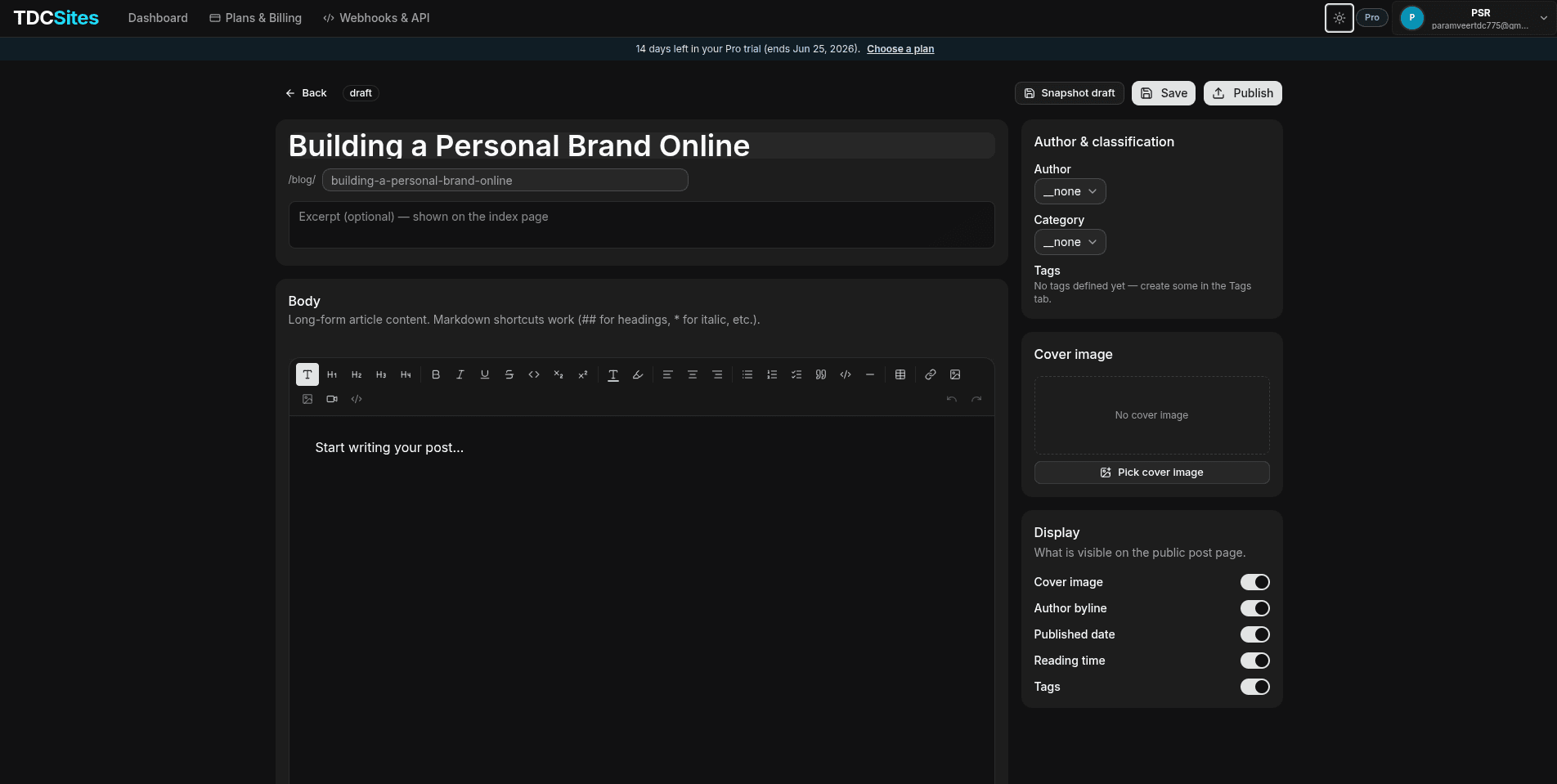The height and width of the screenshot is (784, 1557).
Task: Undo the last edit
Action: point(952,399)
